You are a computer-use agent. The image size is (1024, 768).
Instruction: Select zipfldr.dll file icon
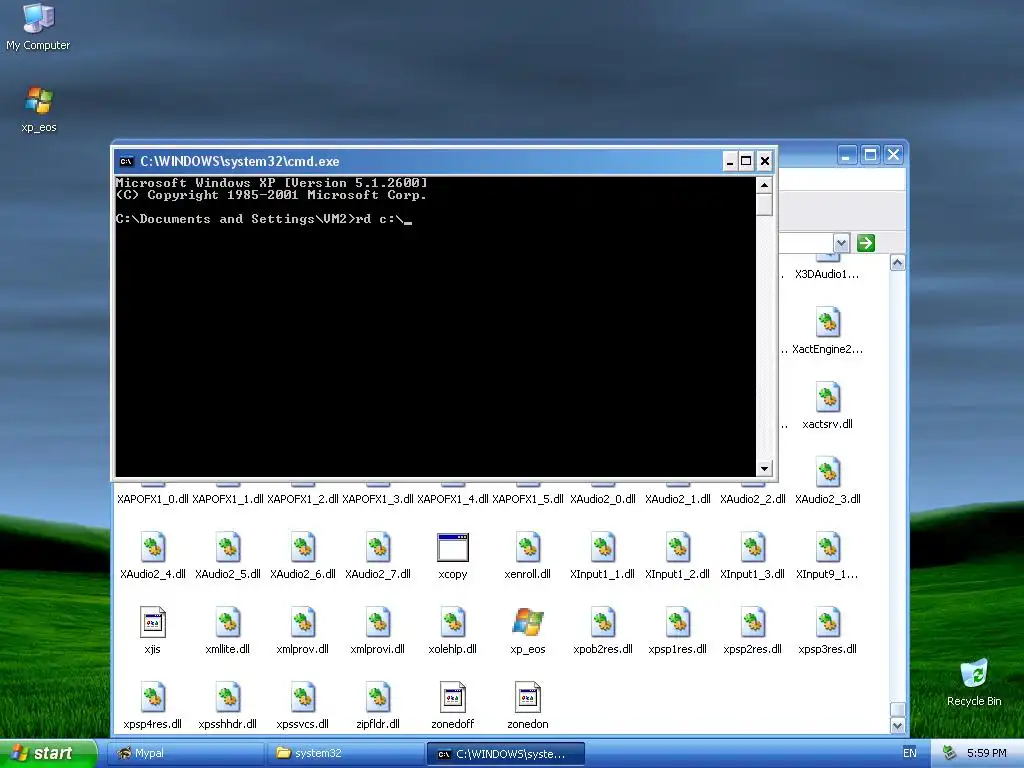coord(378,697)
